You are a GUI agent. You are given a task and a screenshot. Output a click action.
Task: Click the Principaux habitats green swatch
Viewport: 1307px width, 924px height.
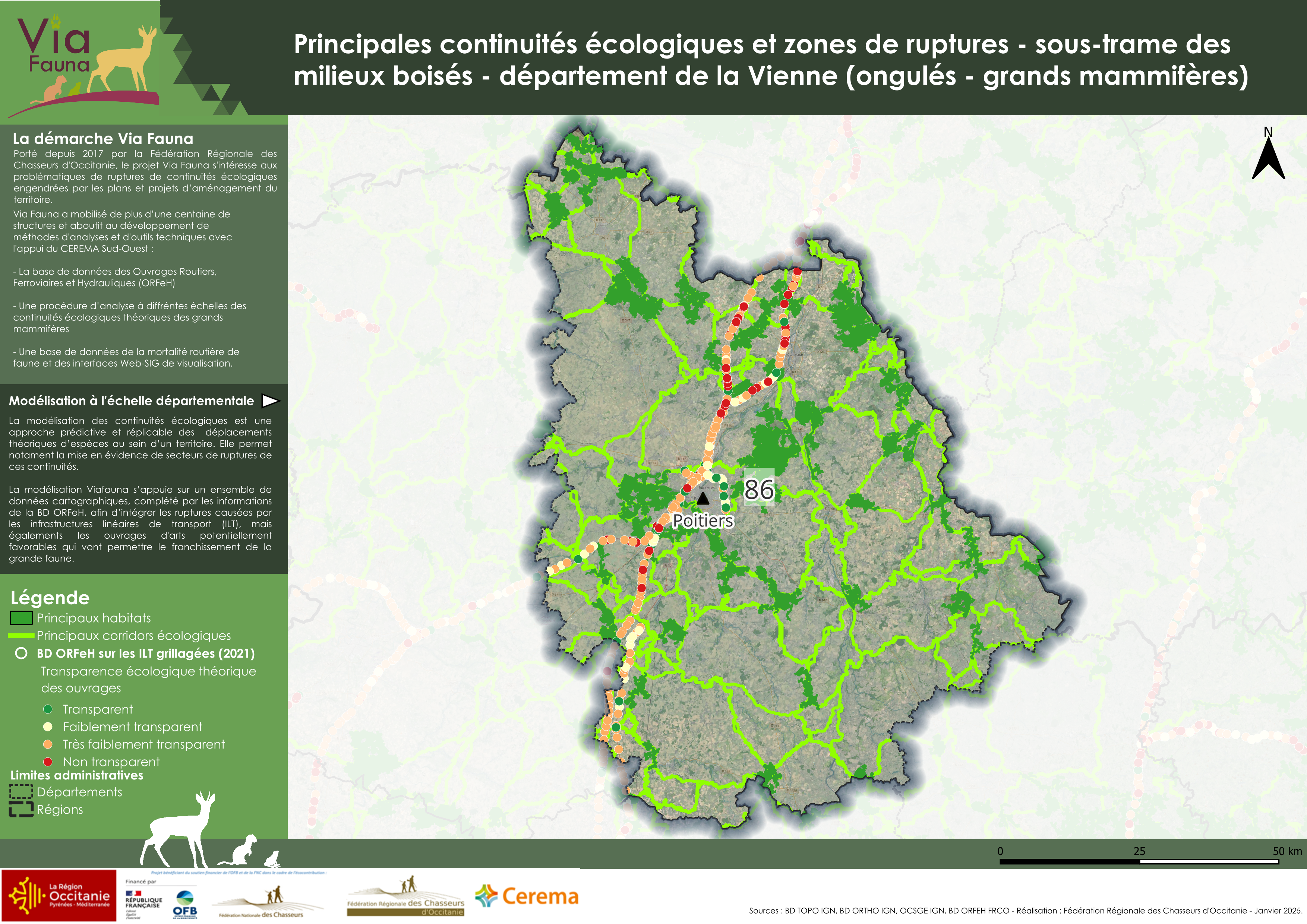click(21, 618)
